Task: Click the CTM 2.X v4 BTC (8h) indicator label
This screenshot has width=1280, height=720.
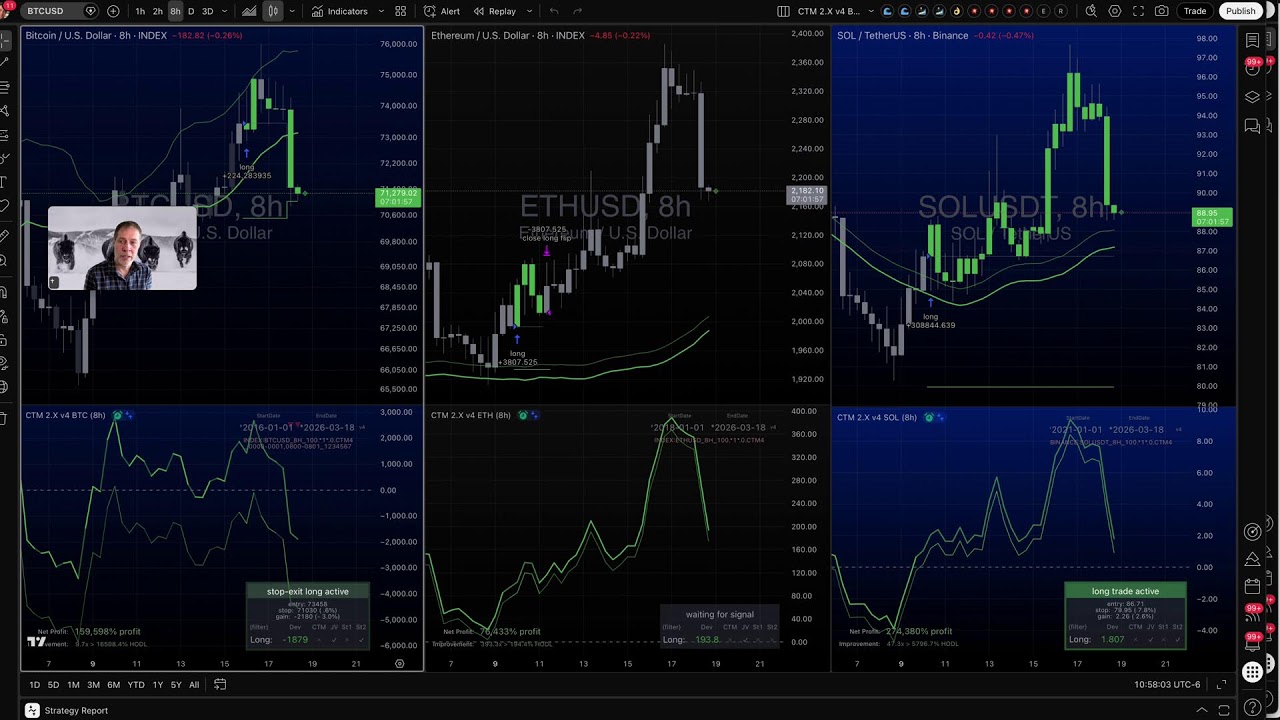Action: (x=65, y=415)
